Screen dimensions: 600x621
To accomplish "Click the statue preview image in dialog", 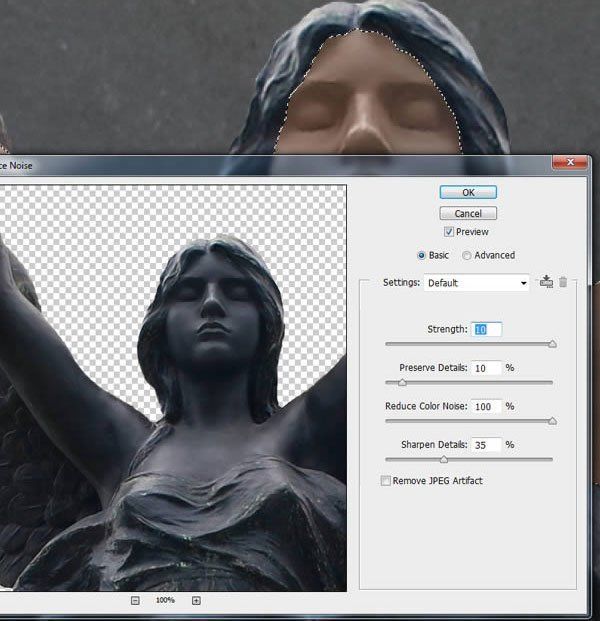I will click(173, 388).
